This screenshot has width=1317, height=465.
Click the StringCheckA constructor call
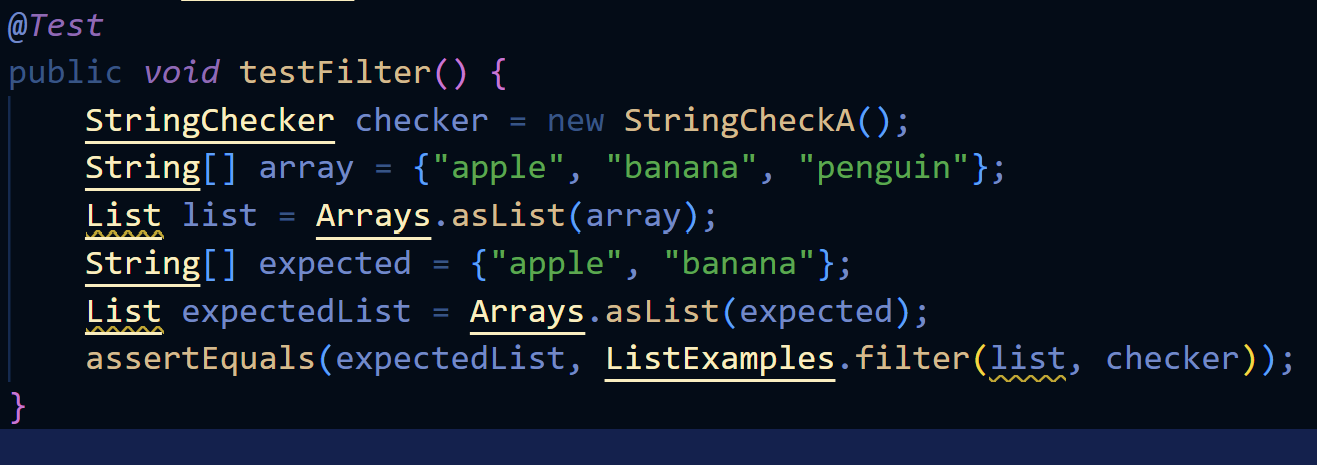pyautogui.click(x=740, y=120)
